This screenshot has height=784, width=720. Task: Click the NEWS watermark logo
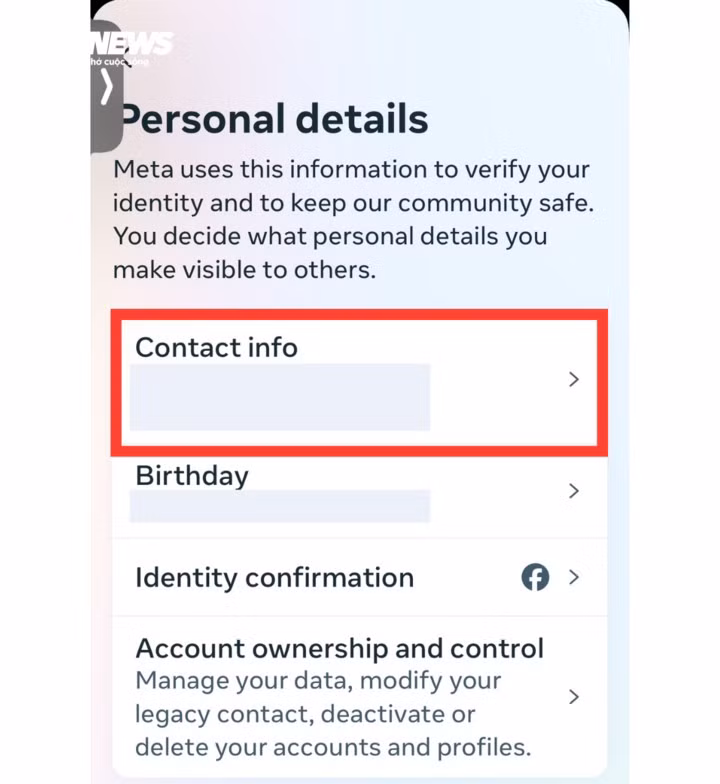point(133,43)
